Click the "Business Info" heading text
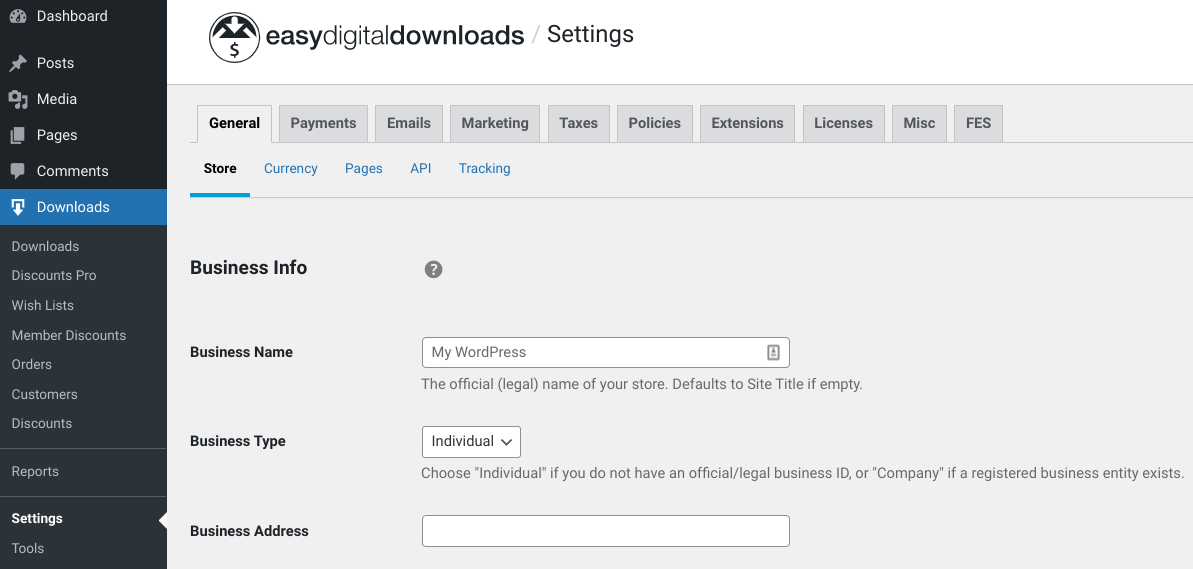 (249, 268)
